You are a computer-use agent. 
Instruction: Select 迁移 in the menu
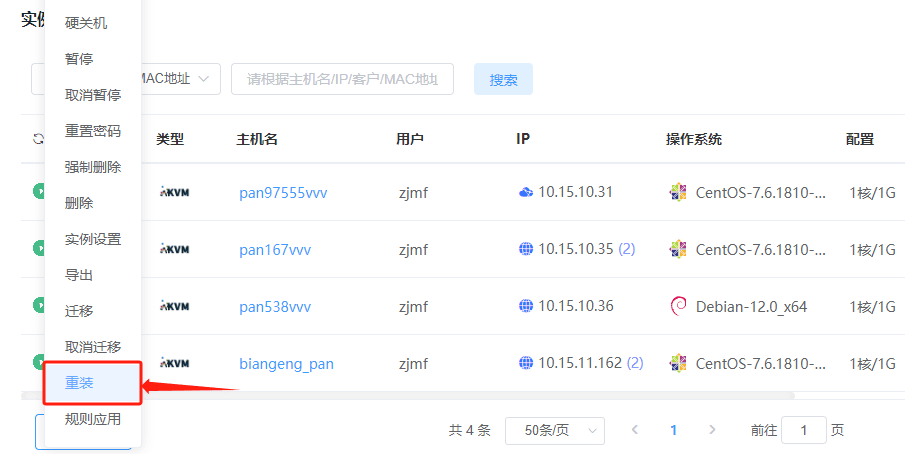79,311
